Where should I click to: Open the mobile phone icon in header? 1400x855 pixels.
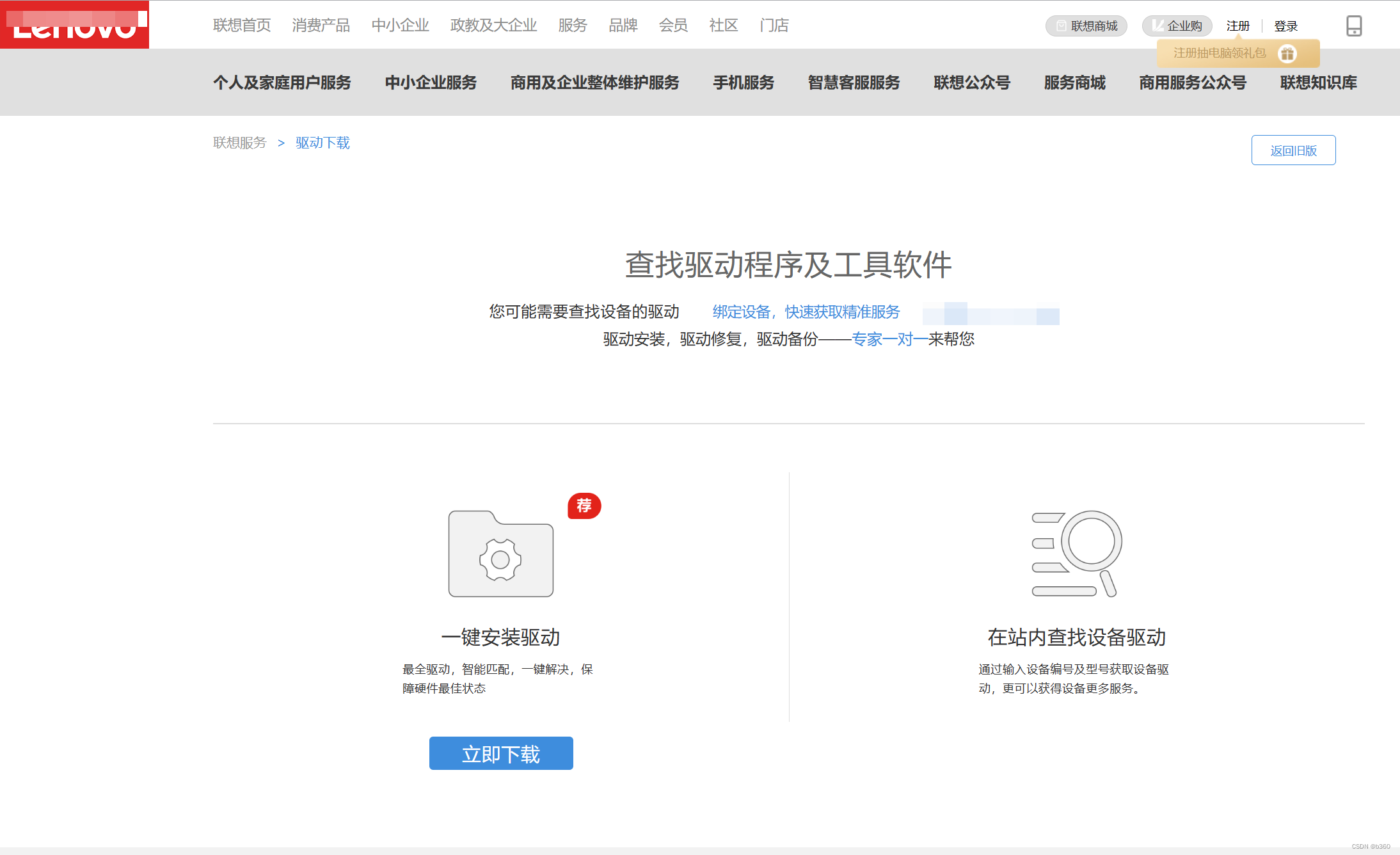coord(1353,26)
